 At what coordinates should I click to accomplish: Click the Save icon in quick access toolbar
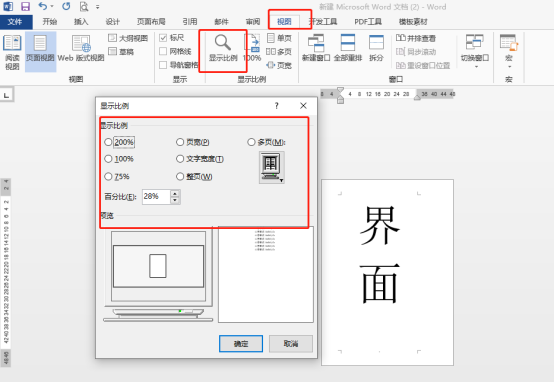coord(25,6)
